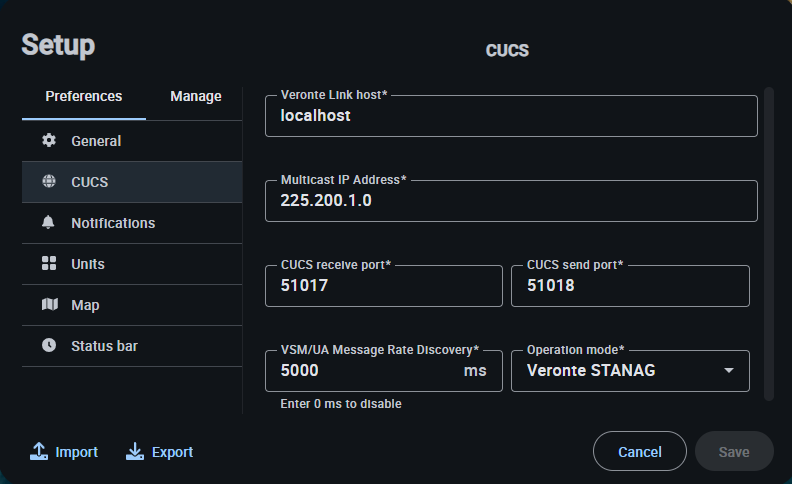Click the General gear icon
The image size is (792, 484).
tap(49, 141)
